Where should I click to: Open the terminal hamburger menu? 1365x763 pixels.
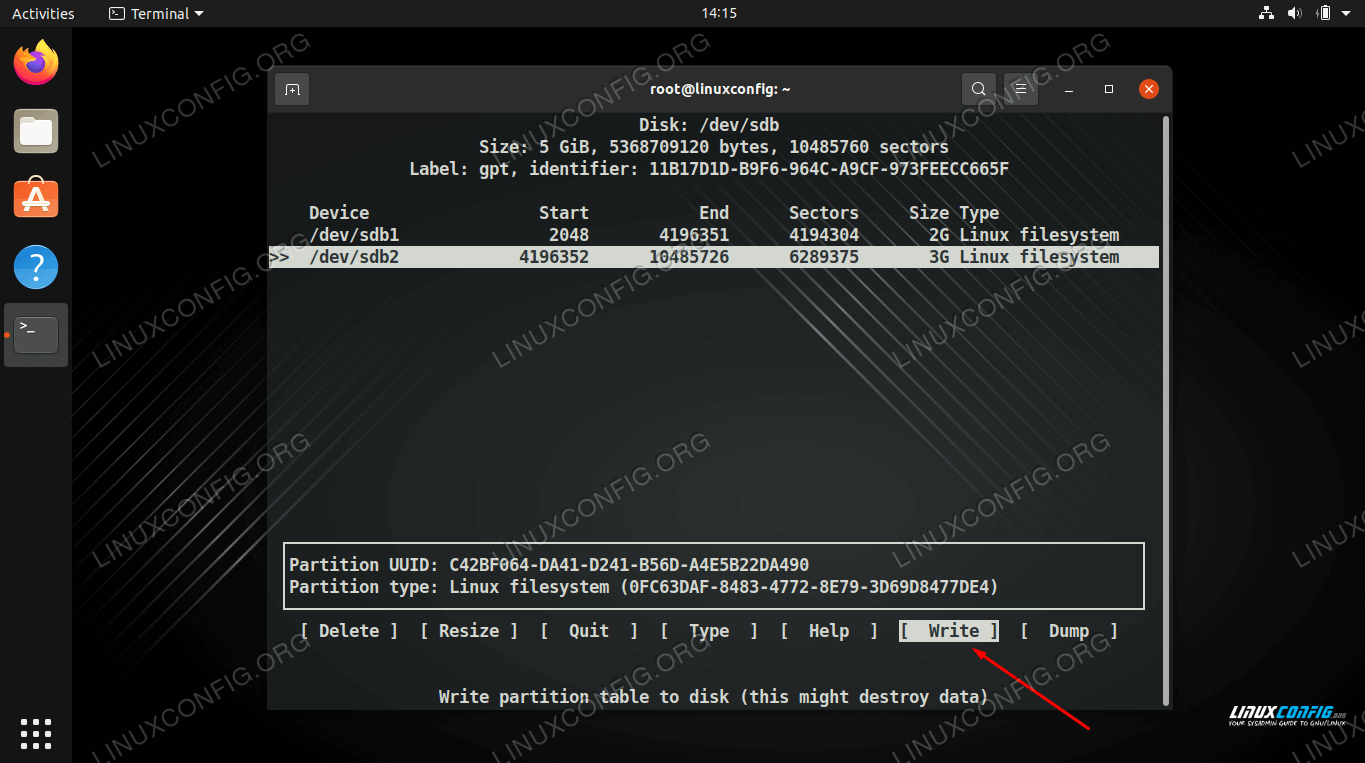(1020, 89)
